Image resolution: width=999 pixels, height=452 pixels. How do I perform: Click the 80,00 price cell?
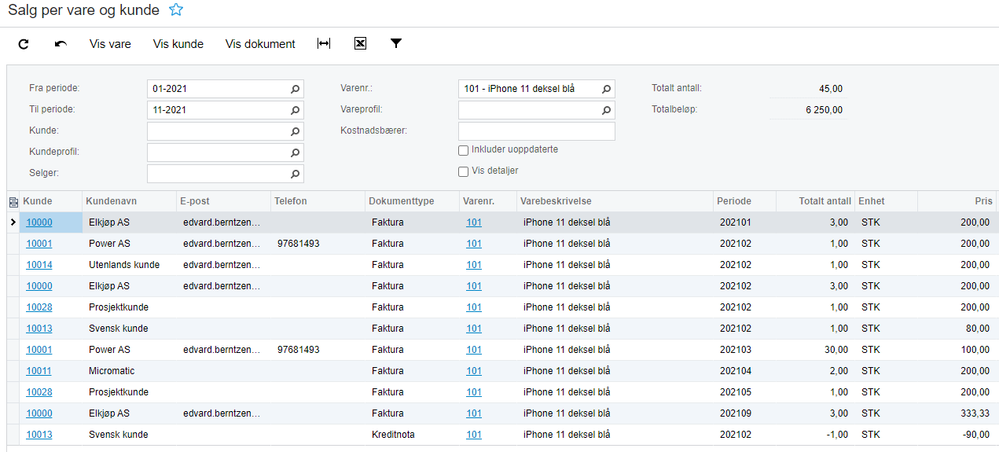tap(957, 328)
